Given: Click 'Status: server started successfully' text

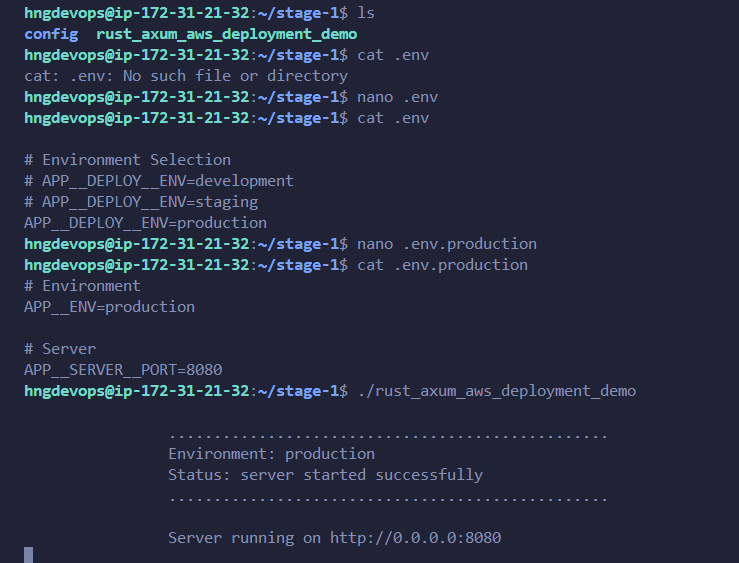Looking at the screenshot, I should [325, 475].
